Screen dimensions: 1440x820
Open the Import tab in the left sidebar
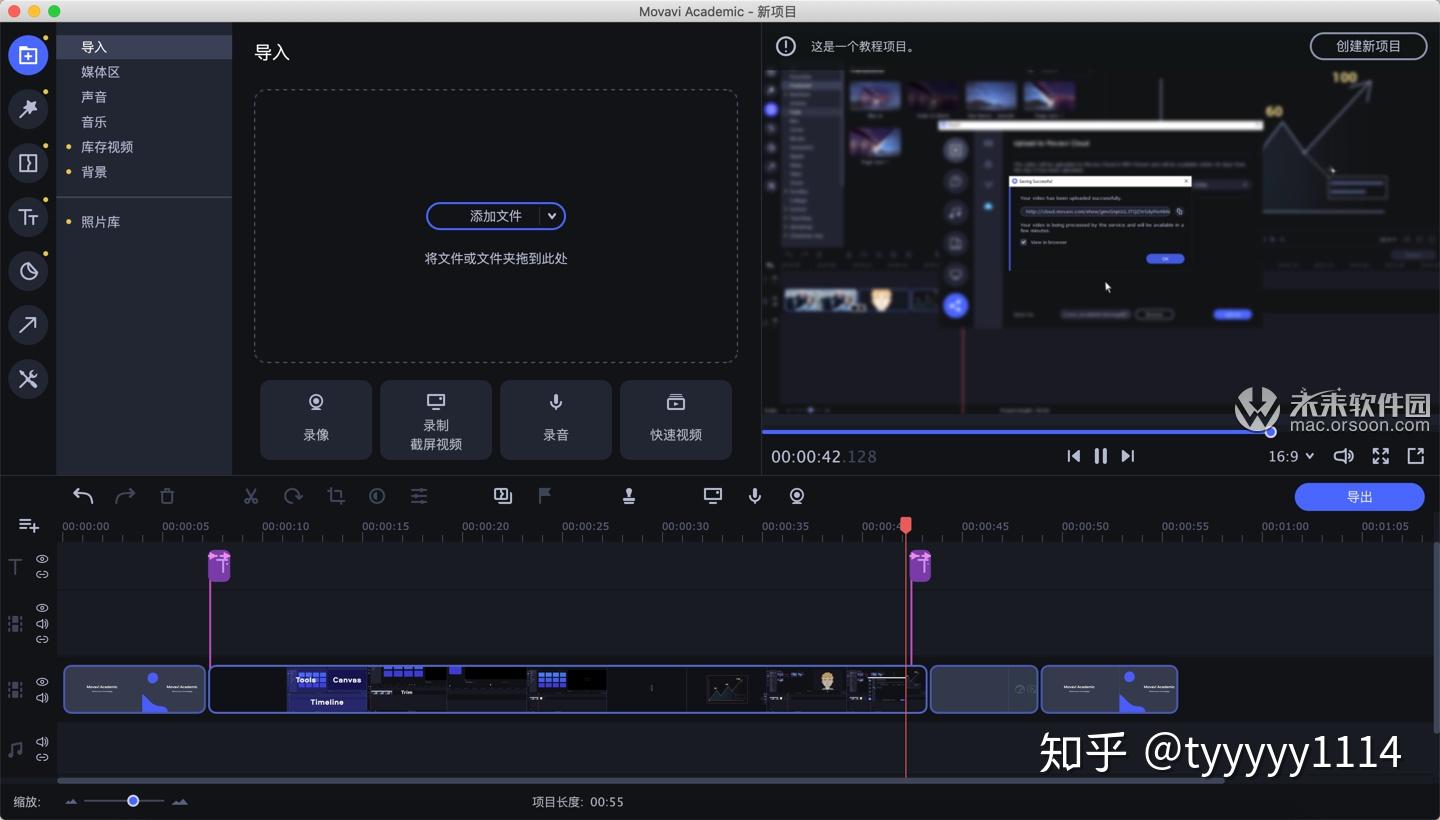(x=28, y=55)
